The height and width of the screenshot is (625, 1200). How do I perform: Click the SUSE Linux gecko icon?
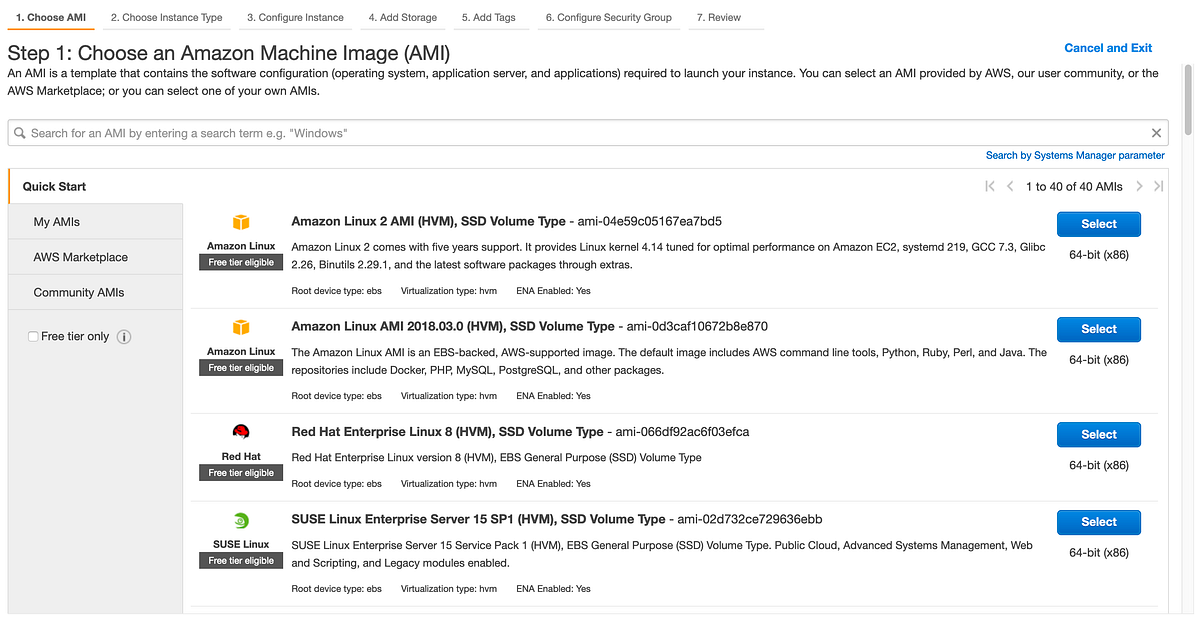(240, 520)
